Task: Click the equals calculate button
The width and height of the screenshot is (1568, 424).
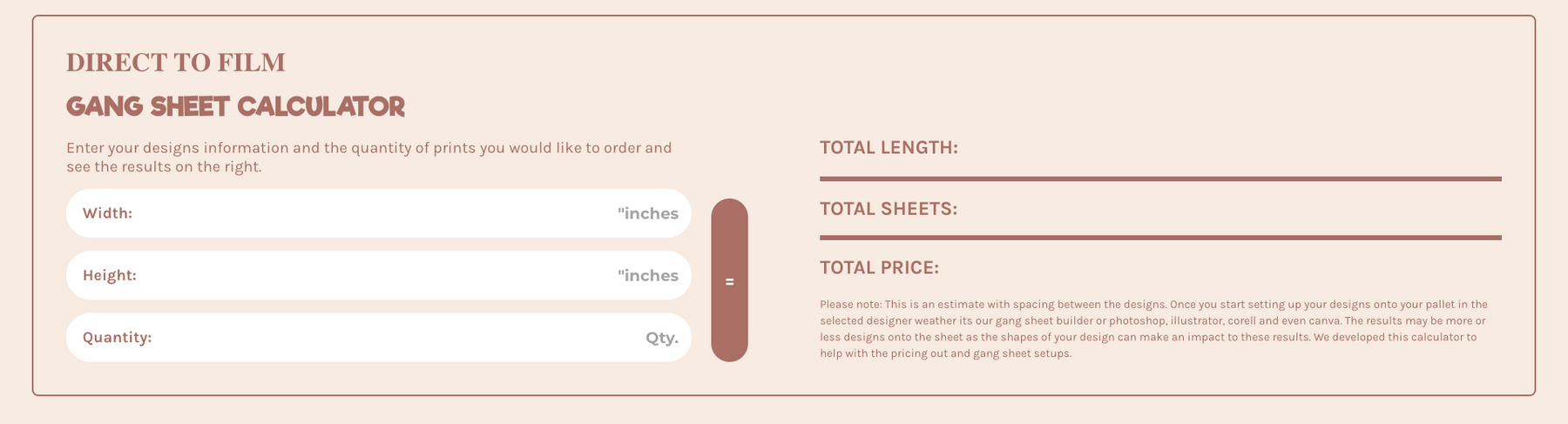Action: 729,280
